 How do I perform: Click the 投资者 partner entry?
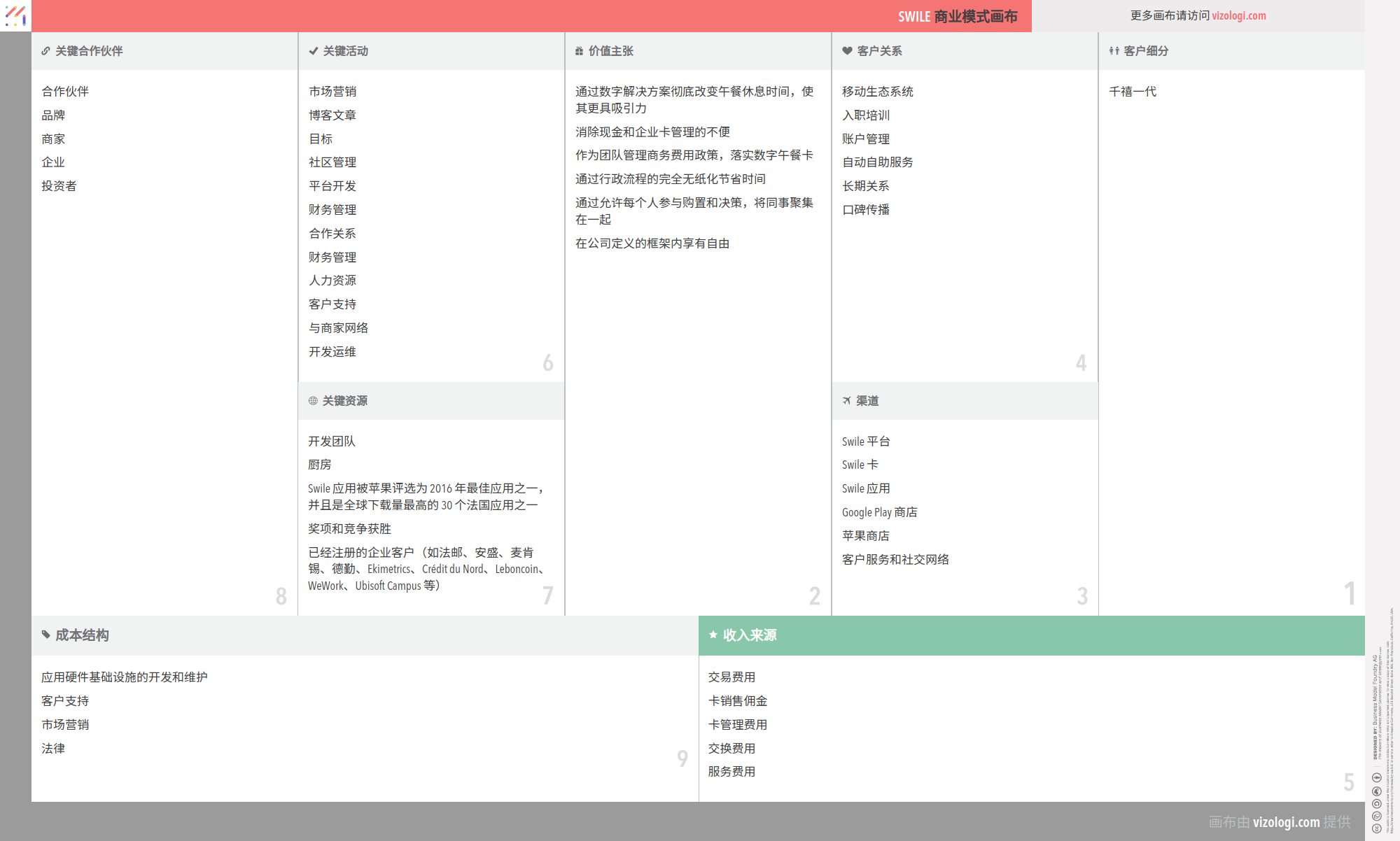click(59, 186)
